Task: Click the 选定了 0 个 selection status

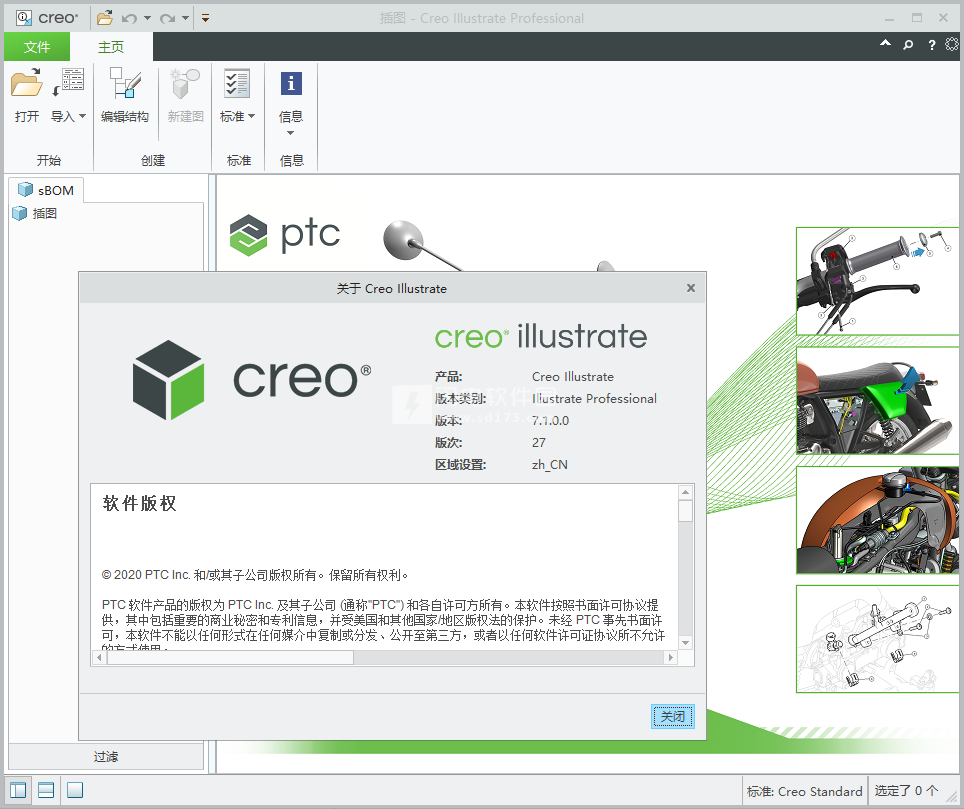Action: click(x=906, y=791)
